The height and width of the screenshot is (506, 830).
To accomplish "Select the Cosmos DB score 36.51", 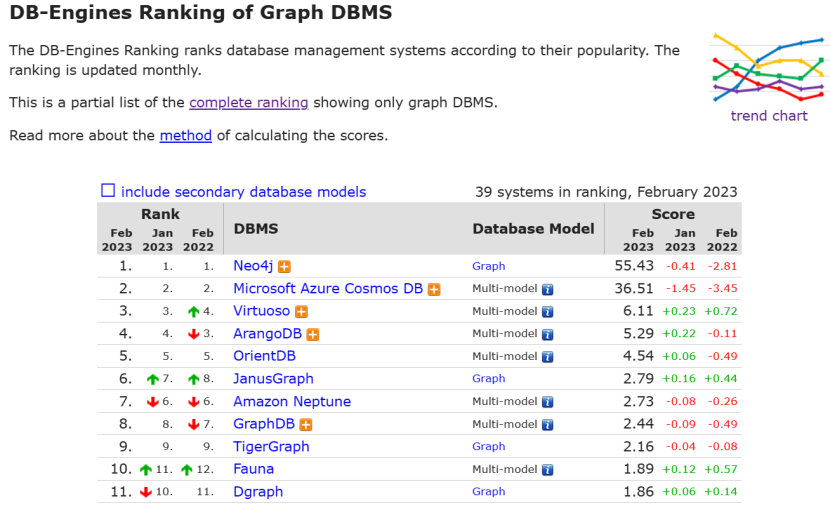I will 634,288.
